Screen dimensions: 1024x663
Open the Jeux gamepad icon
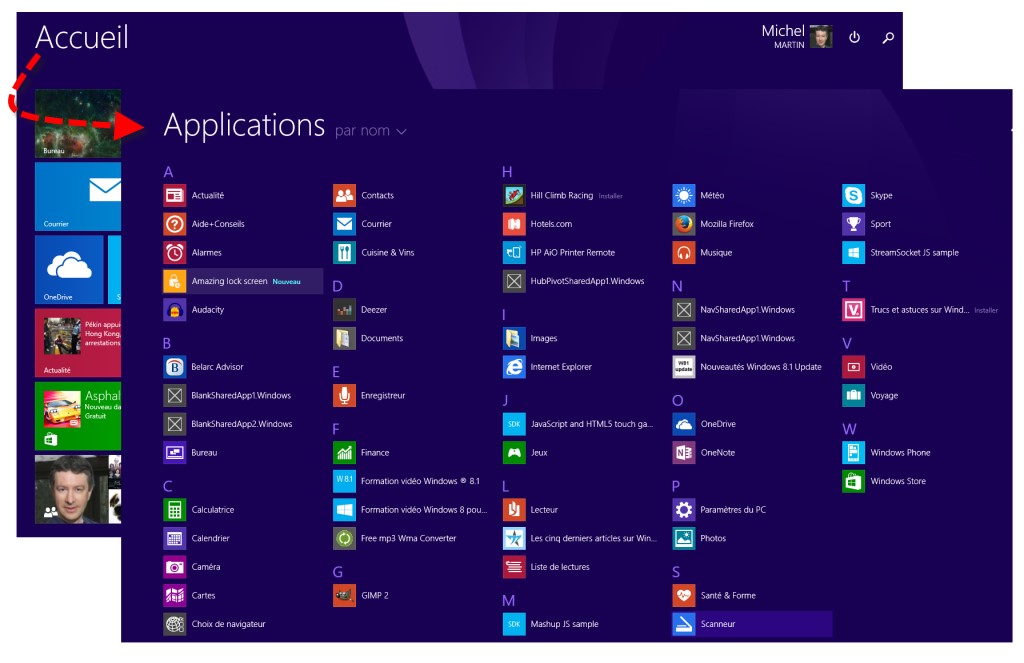pos(514,453)
